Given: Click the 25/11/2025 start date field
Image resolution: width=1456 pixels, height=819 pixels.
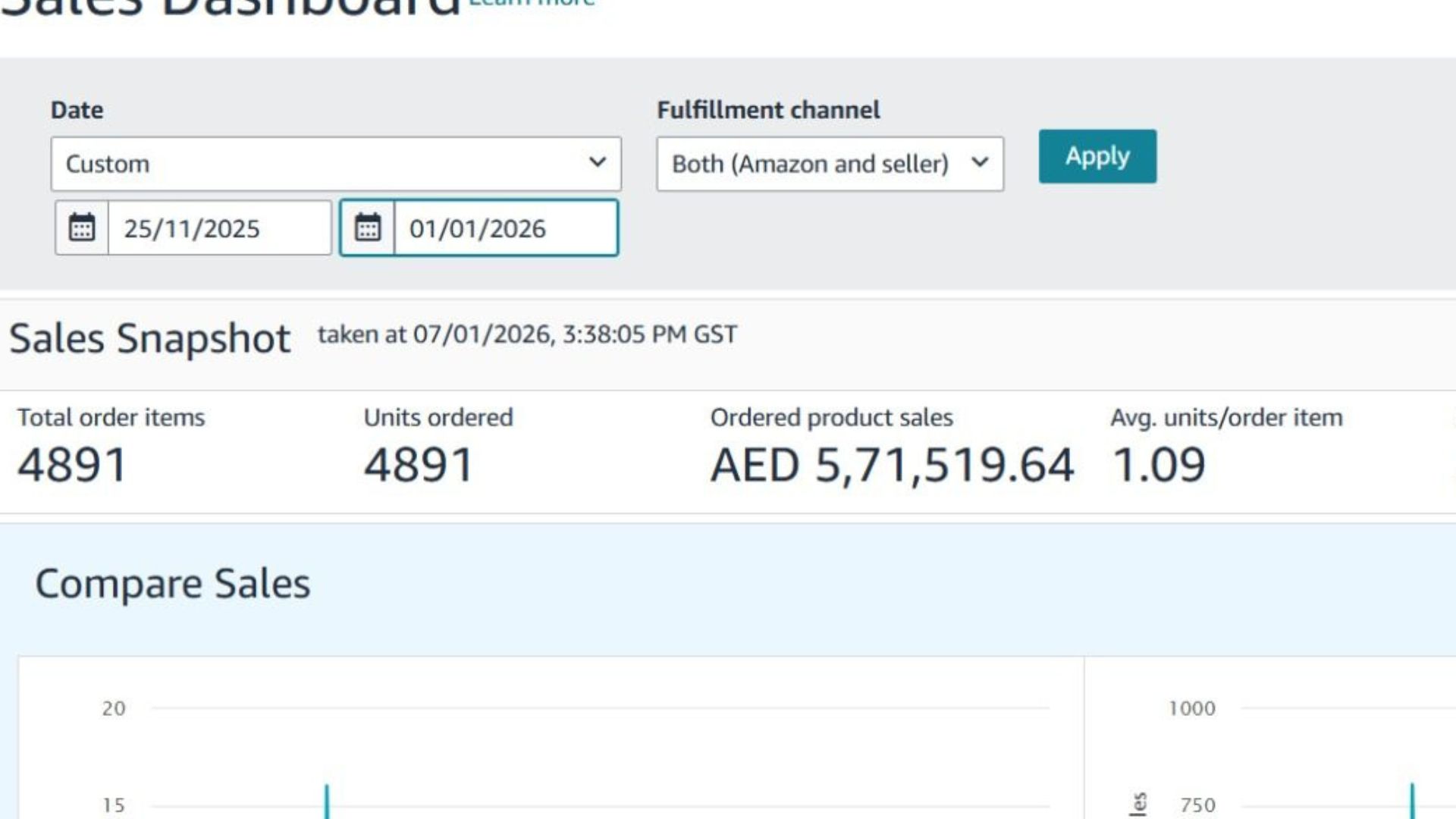Looking at the screenshot, I should click(219, 227).
